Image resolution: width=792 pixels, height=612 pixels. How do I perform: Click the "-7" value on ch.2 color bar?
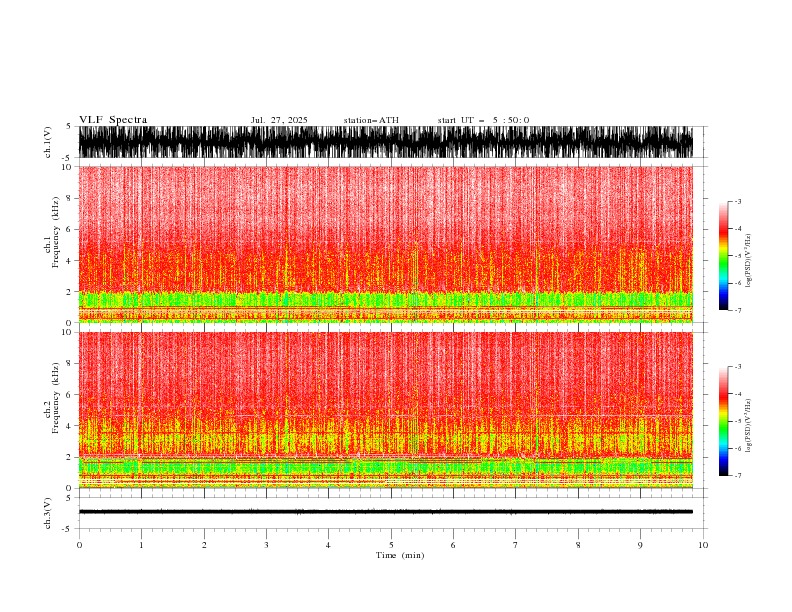737,475
